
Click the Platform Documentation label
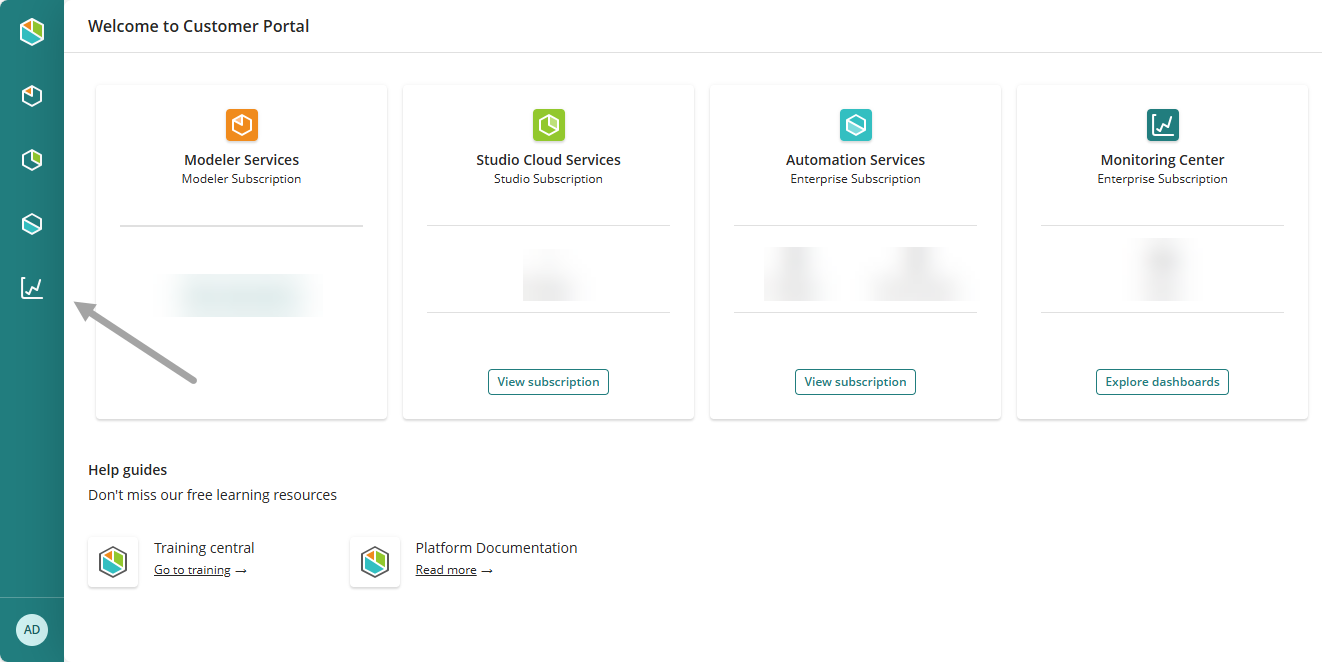pyautogui.click(x=497, y=548)
